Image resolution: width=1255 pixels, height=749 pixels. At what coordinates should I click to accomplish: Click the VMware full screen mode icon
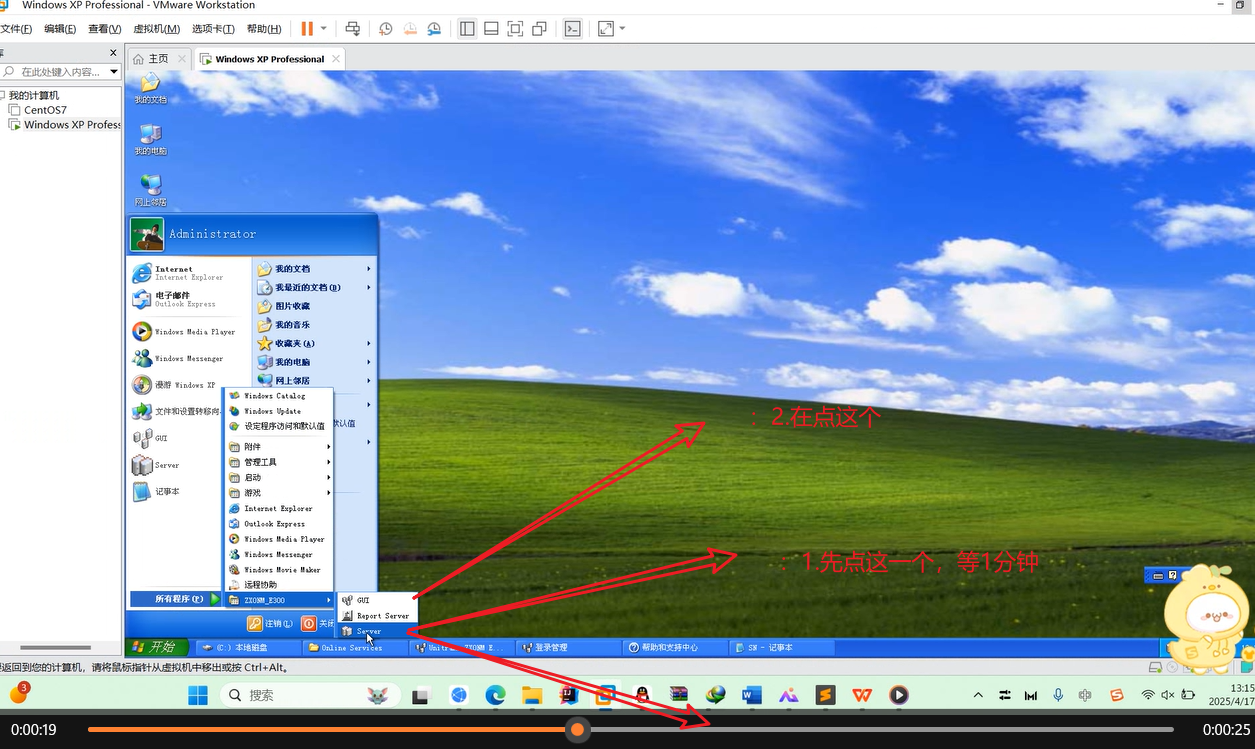pos(515,29)
